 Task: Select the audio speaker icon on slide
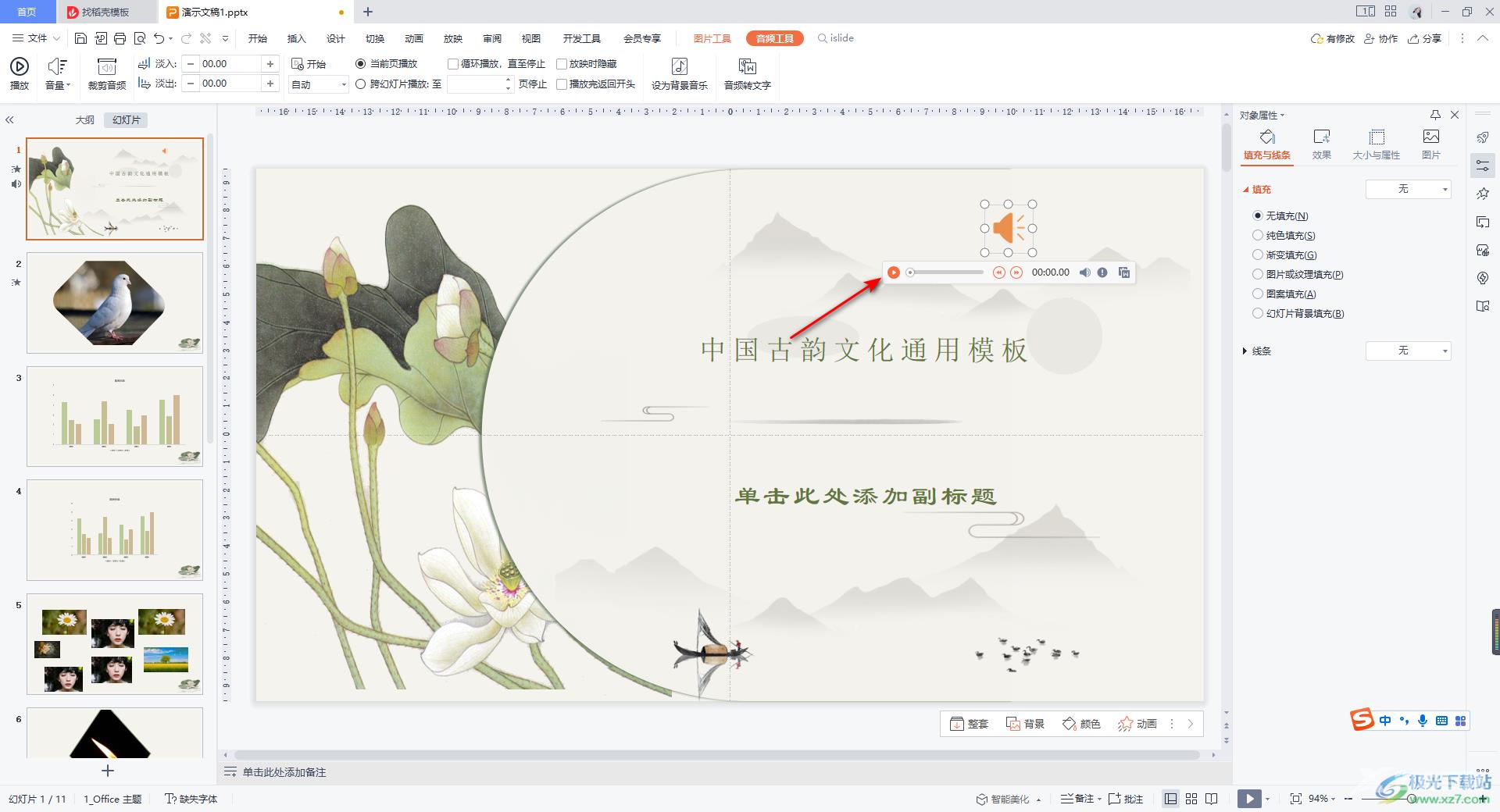tap(1009, 228)
